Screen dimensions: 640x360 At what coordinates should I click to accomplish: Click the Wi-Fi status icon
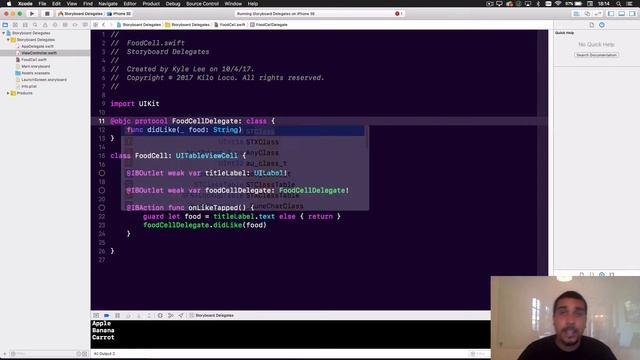558,4
